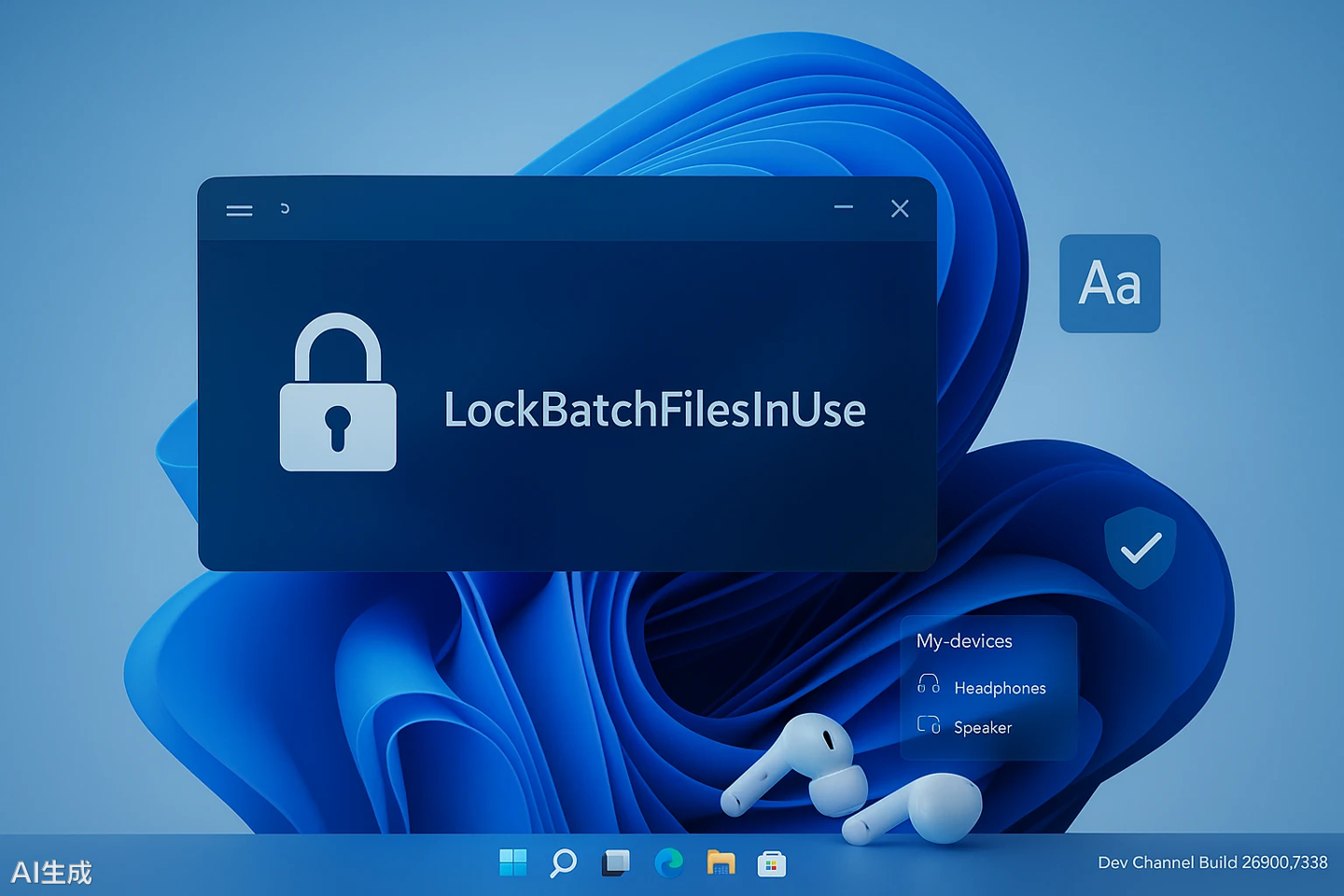Open the hamburger menu in the dark window
The width and height of the screenshot is (1344, 896).
[239, 211]
